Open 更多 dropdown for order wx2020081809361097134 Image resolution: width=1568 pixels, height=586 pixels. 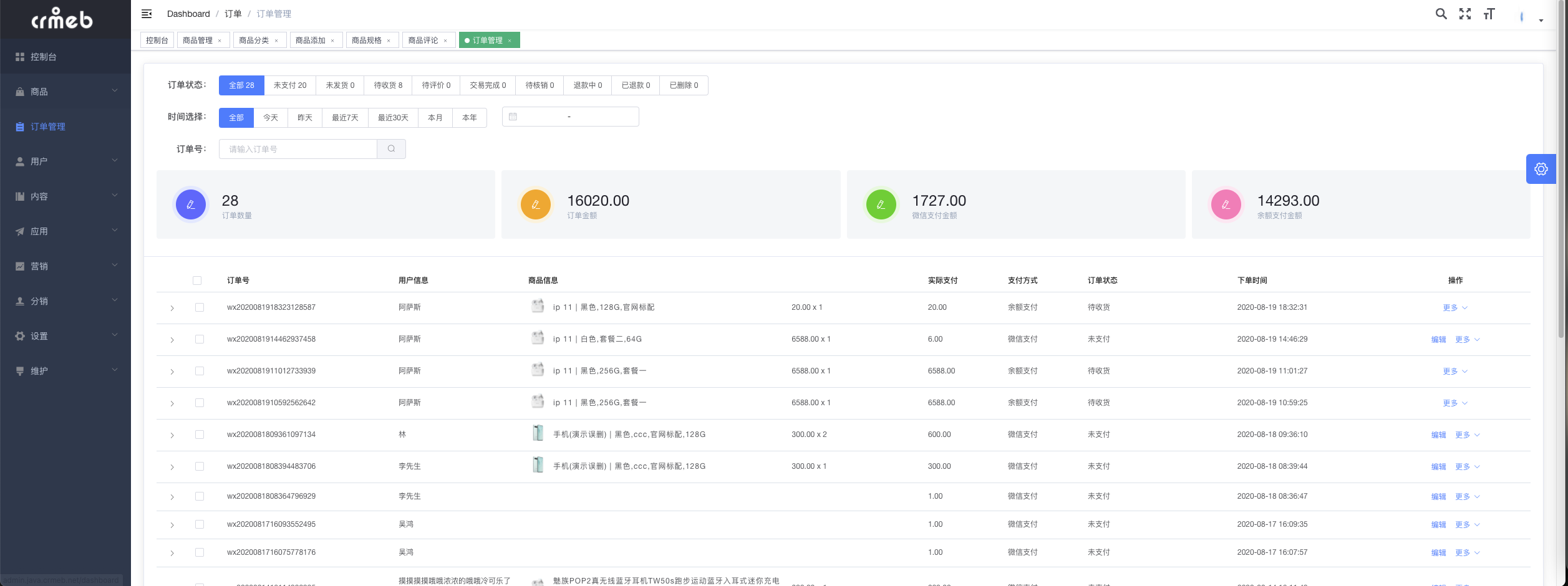1468,435
